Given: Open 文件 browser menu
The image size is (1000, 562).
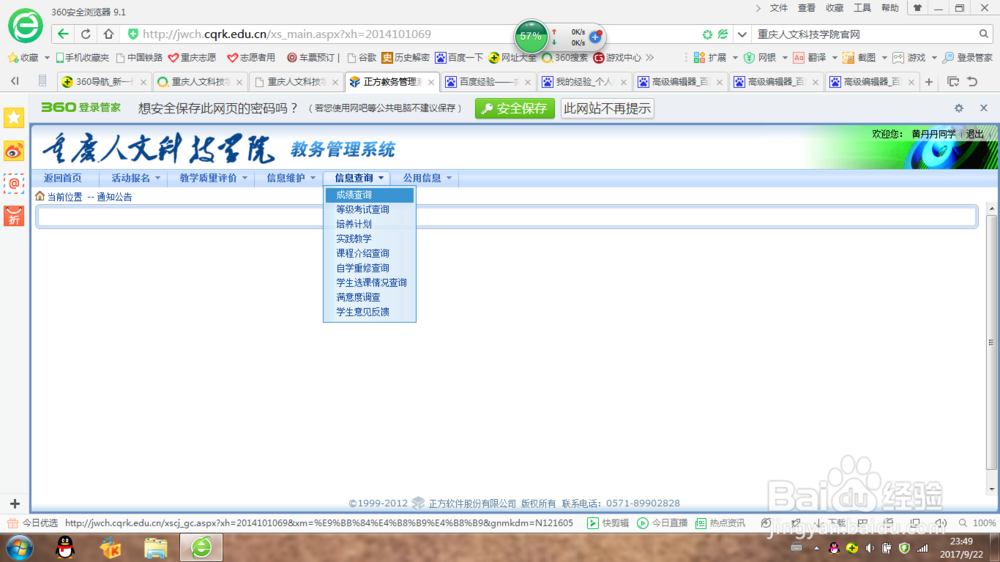Looking at the screenshot, I should (779, 8).
